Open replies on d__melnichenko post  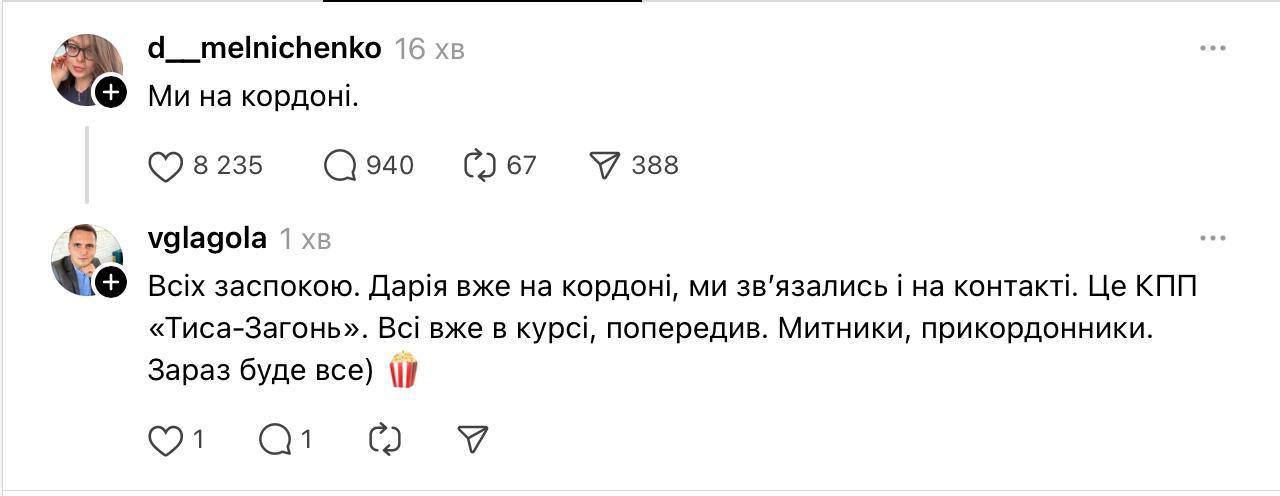tap(341, 165)
